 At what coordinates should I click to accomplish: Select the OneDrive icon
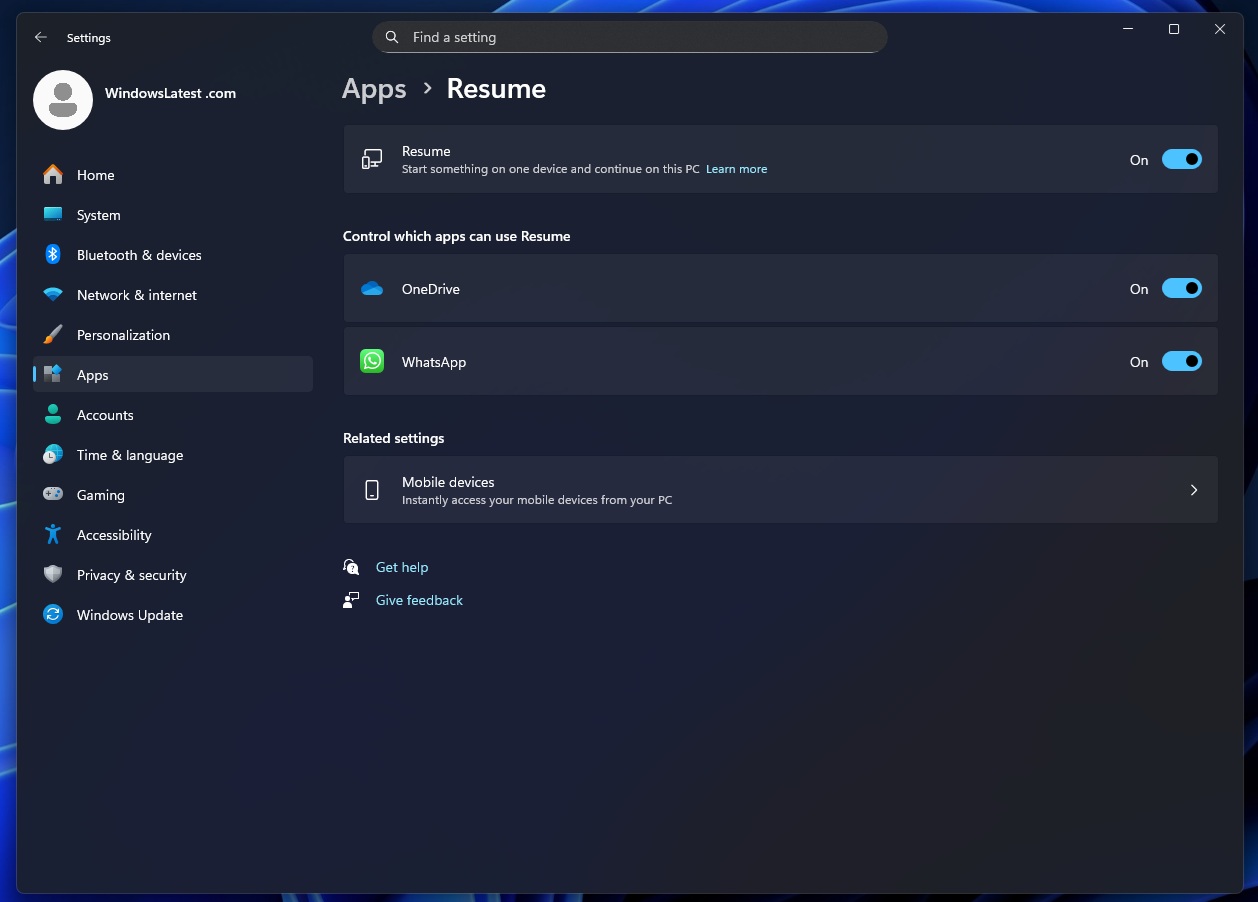pos(372,288)
